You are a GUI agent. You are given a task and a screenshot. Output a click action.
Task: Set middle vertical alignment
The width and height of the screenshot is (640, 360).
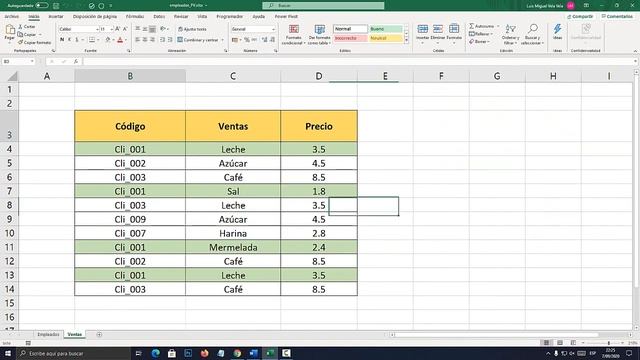(145, 29)
